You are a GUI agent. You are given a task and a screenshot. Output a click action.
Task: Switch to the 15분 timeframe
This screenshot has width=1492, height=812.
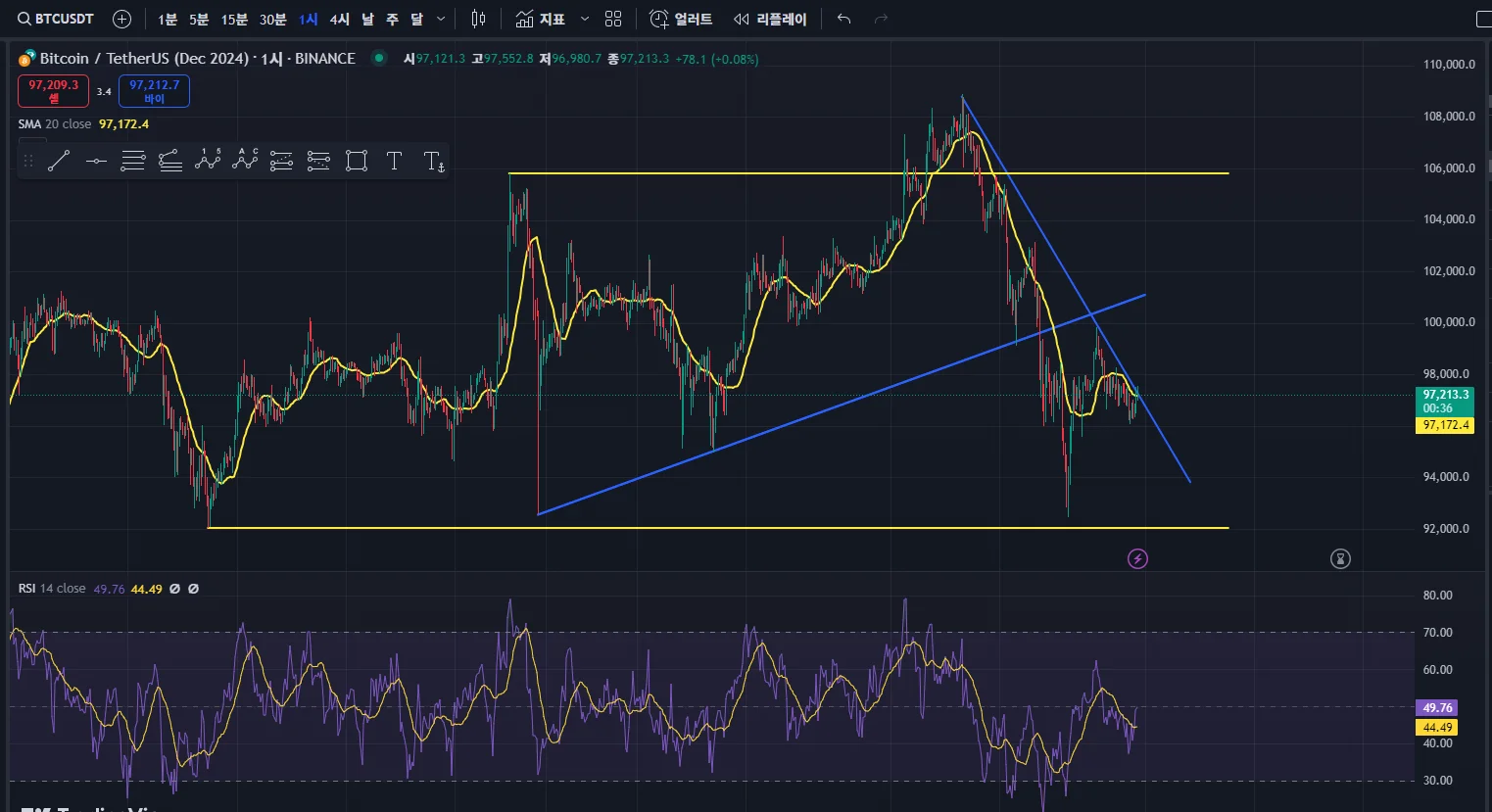point(234,19)
